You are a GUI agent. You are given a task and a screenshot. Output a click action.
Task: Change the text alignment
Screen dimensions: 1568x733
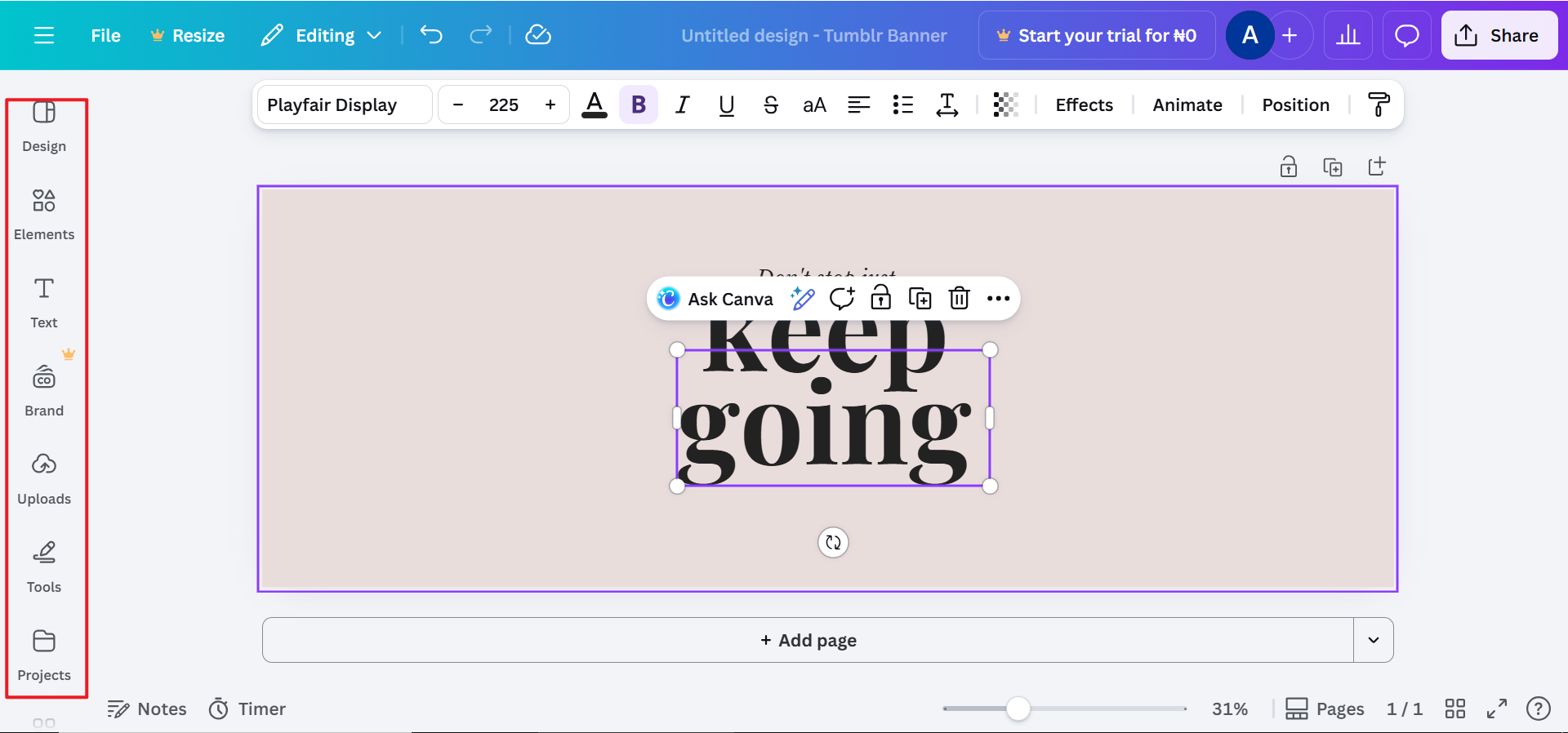859,104
